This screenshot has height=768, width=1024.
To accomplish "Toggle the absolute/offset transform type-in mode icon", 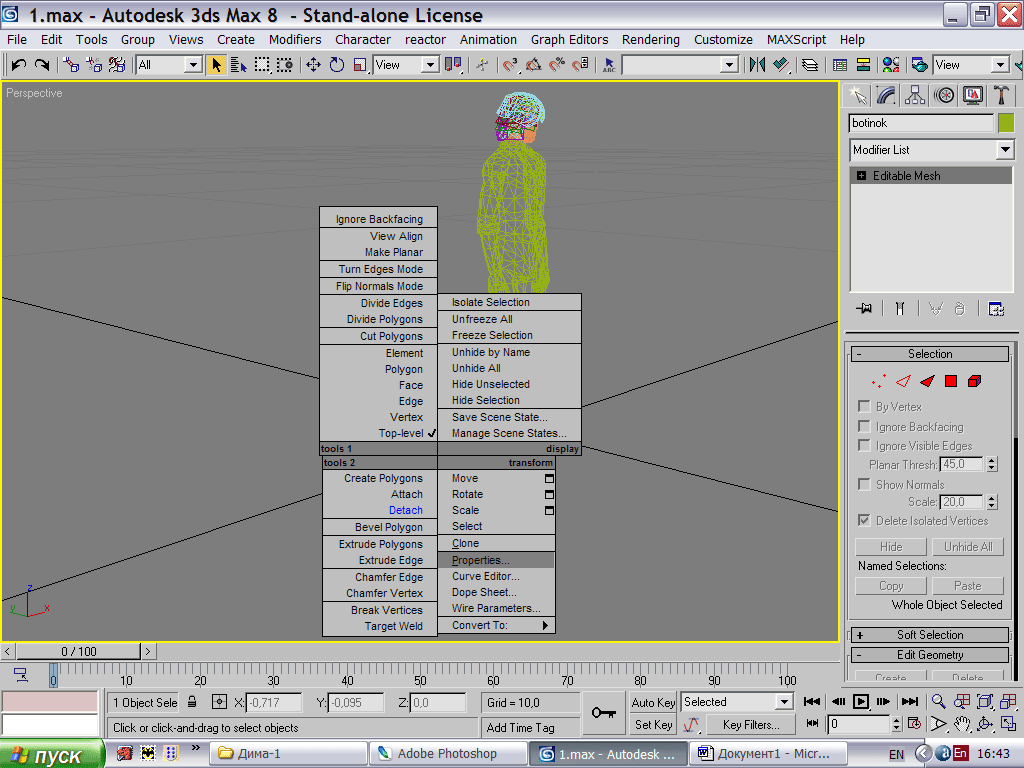I will (x=219, y=702).
